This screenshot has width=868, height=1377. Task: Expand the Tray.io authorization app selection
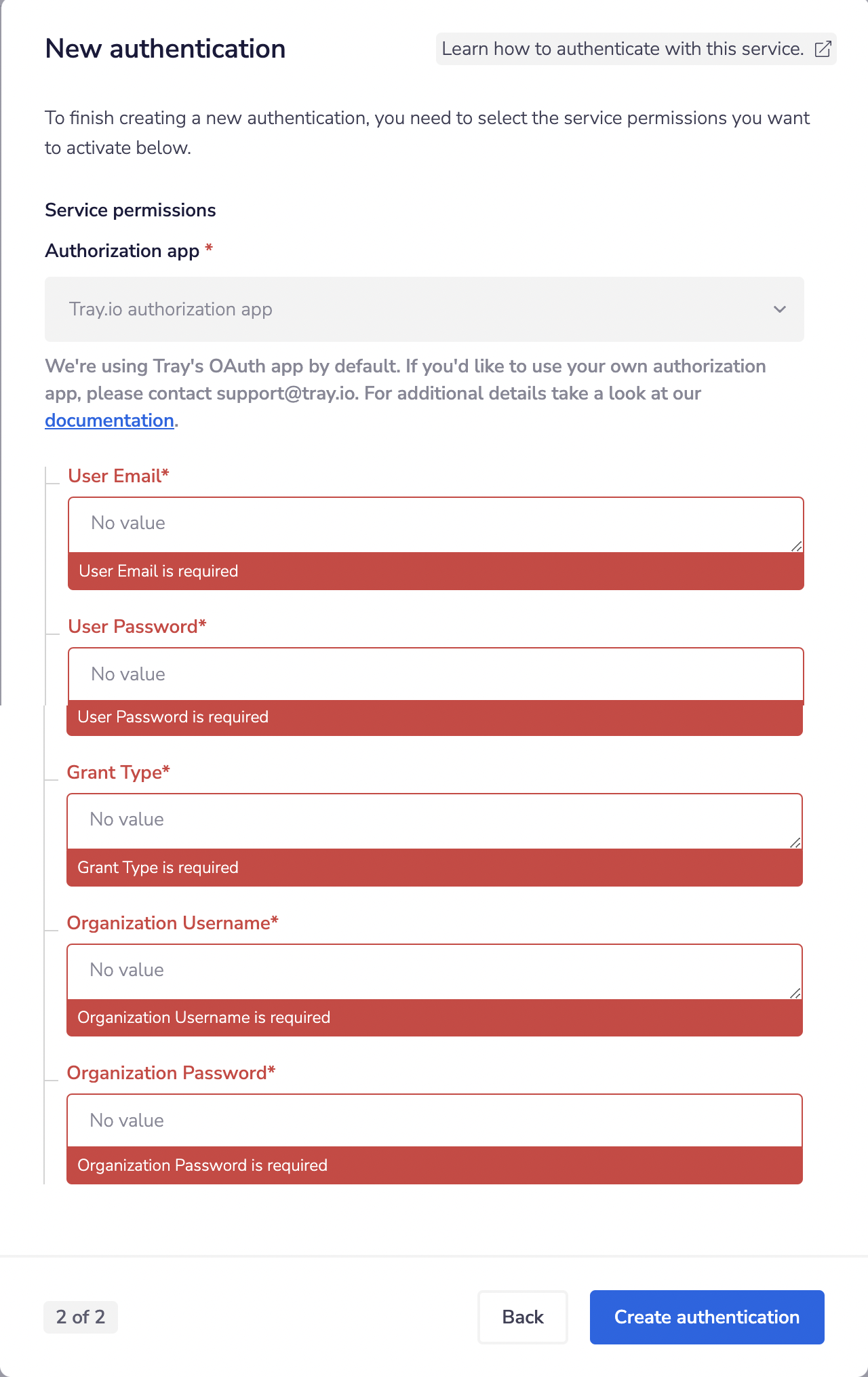point(424,309)
